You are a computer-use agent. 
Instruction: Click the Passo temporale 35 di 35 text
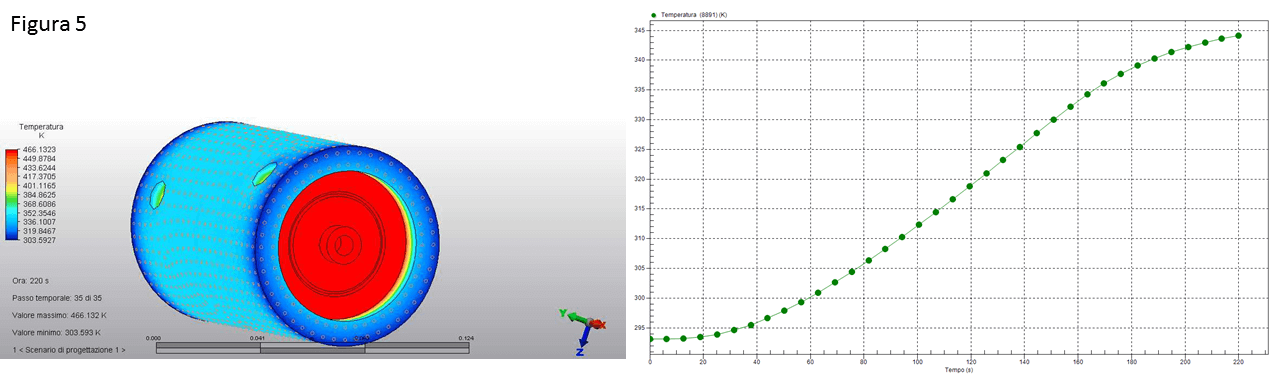(57, 298)
